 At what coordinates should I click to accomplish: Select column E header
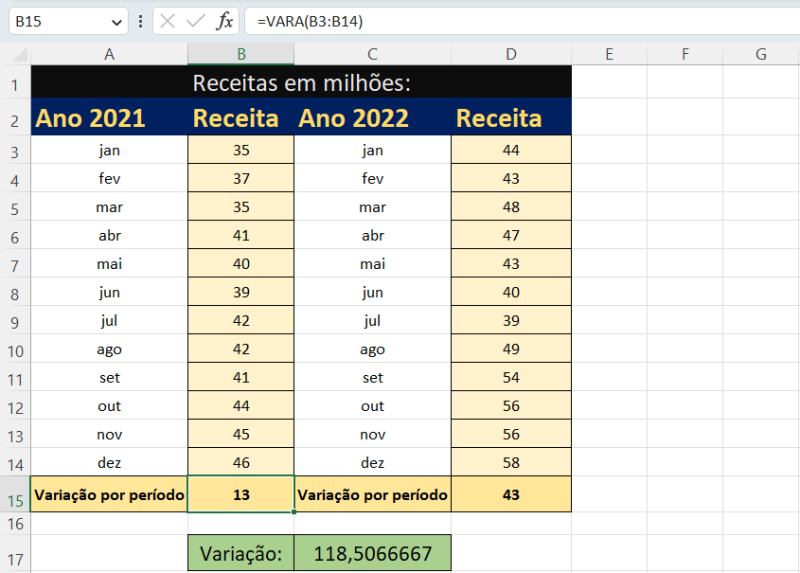pos(609,54)
